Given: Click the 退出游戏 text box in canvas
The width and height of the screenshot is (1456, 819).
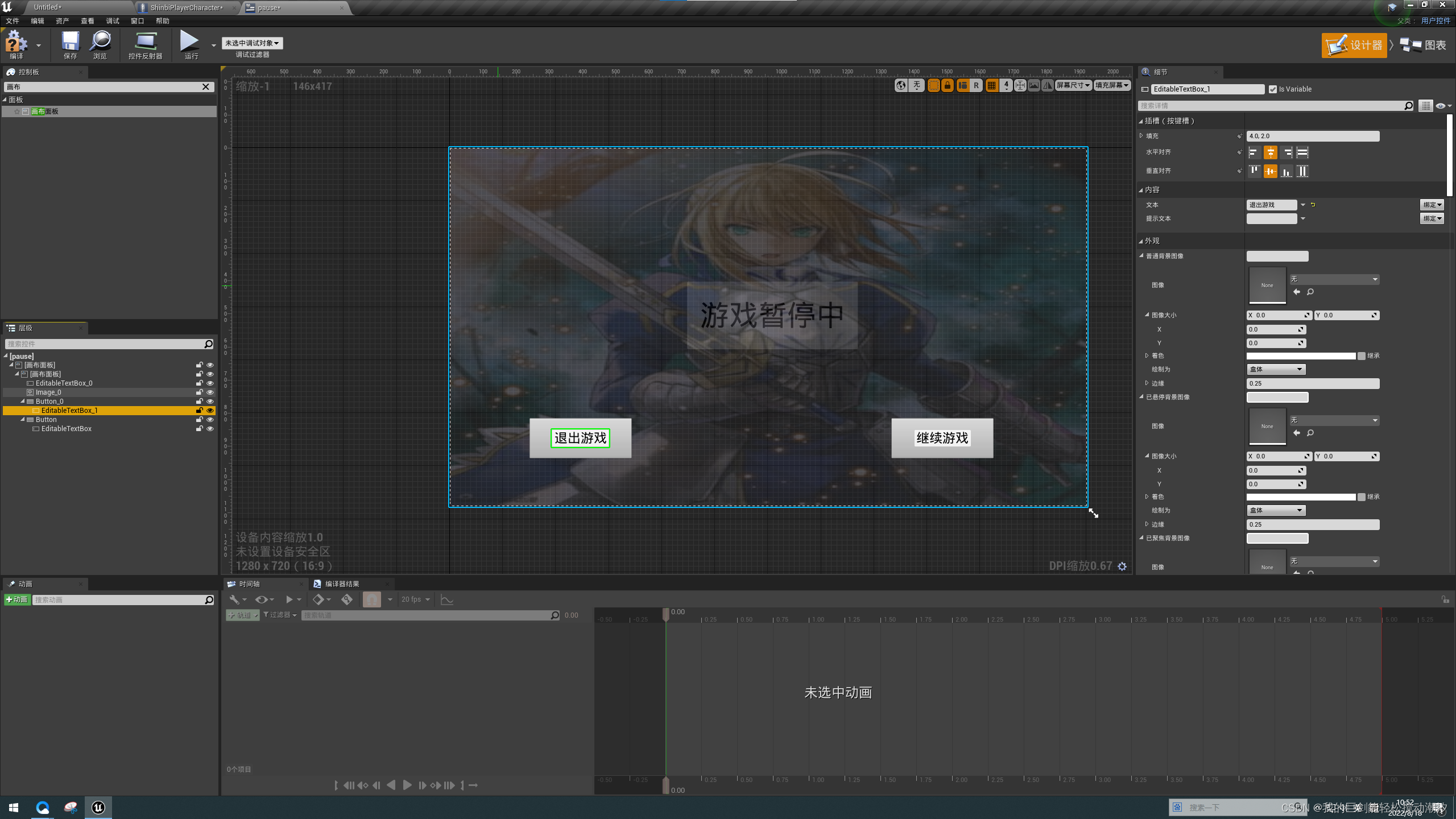Looking at the screenshot, I should 580,438.
